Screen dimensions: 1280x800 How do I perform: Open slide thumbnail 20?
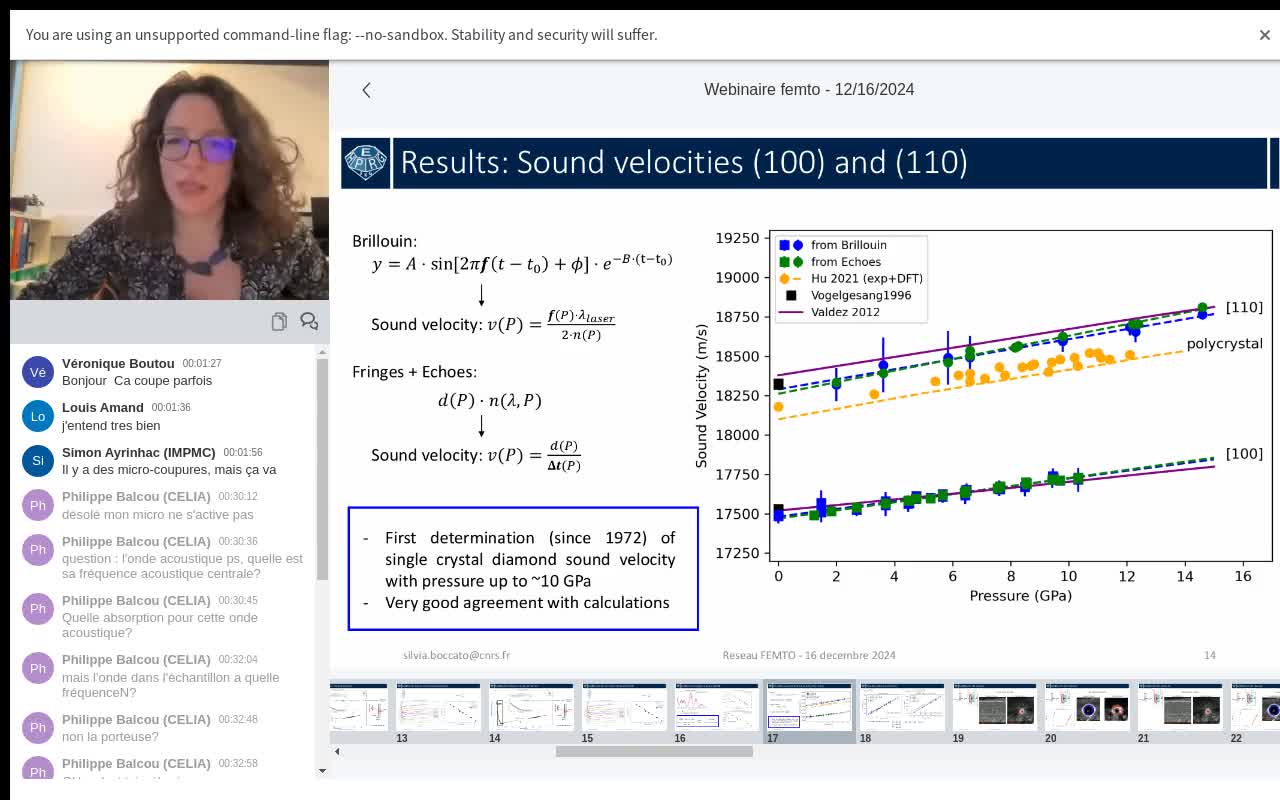pyautogui.click(x=1087, y=706)
